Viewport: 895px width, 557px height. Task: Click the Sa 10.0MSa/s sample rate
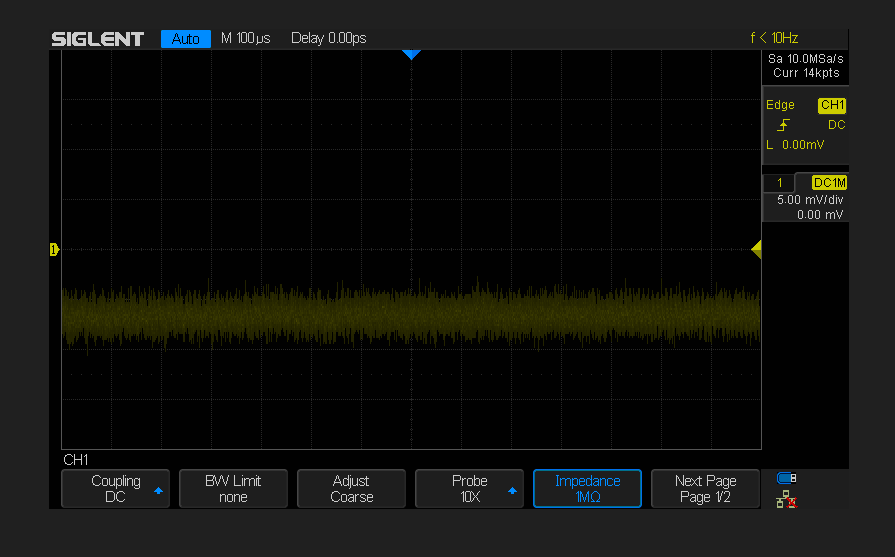805,59
